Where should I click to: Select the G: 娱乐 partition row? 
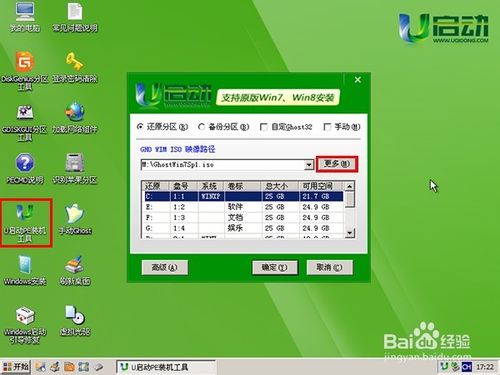(243, 228)
